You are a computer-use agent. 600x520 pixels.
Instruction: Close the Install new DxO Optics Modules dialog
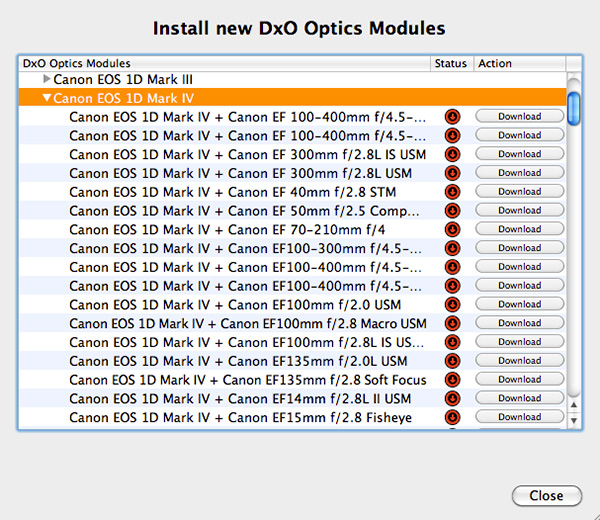point(547,496)
